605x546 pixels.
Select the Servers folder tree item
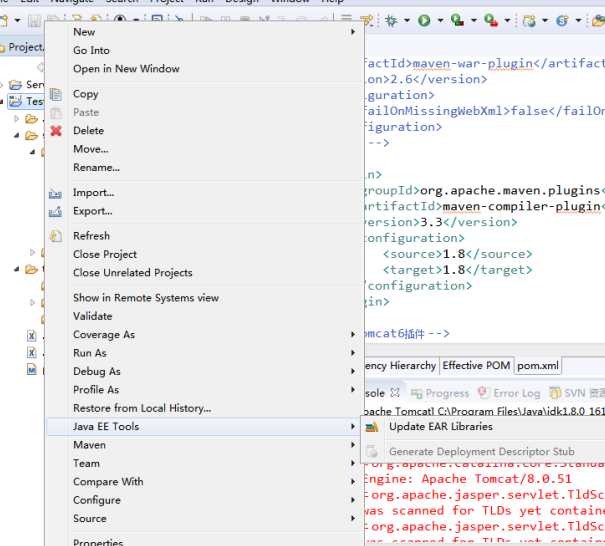click(26, 85)
